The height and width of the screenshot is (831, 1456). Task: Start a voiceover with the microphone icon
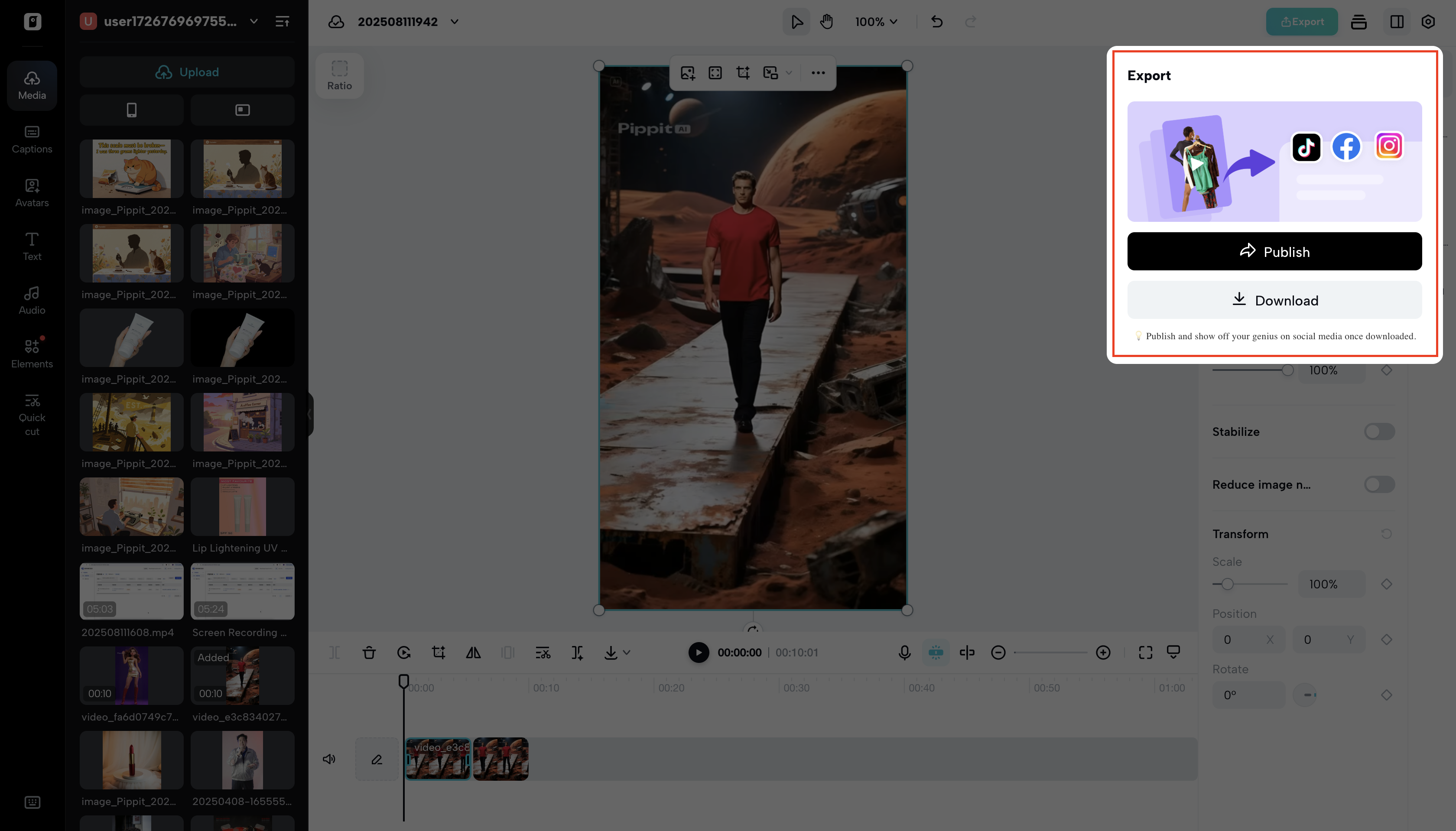[904, 652]
